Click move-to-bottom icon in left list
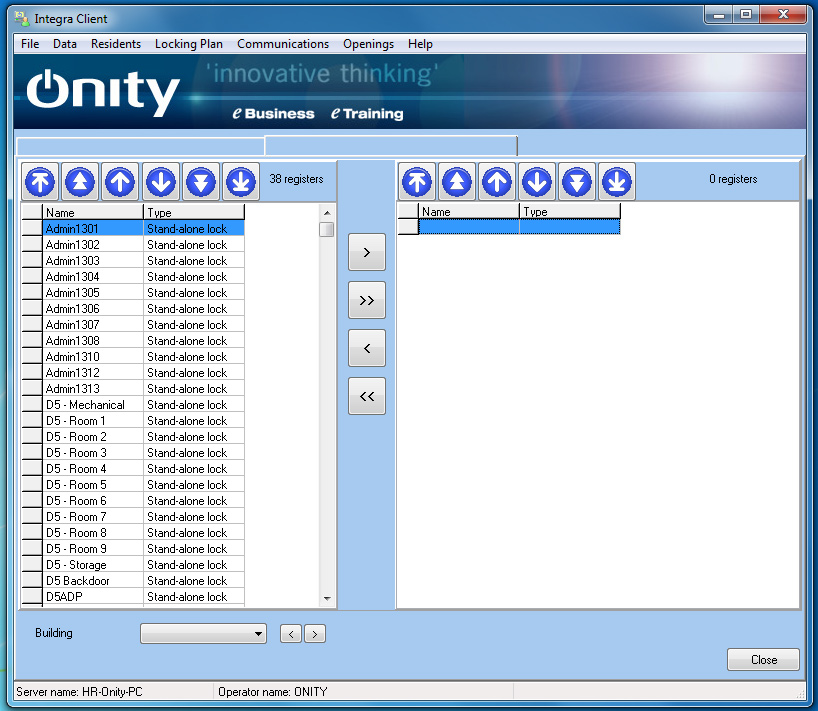The image size is (818, 711). 240,182
